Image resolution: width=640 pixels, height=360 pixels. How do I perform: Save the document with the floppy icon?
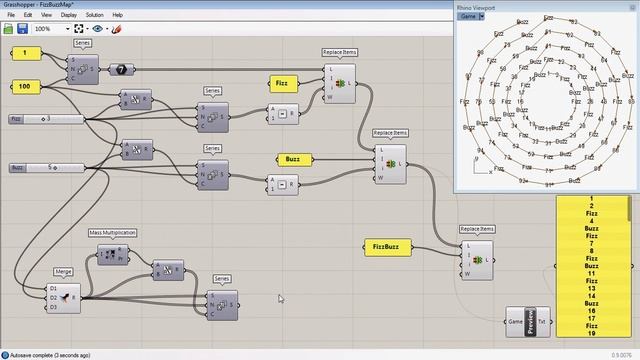pos(22,29)
